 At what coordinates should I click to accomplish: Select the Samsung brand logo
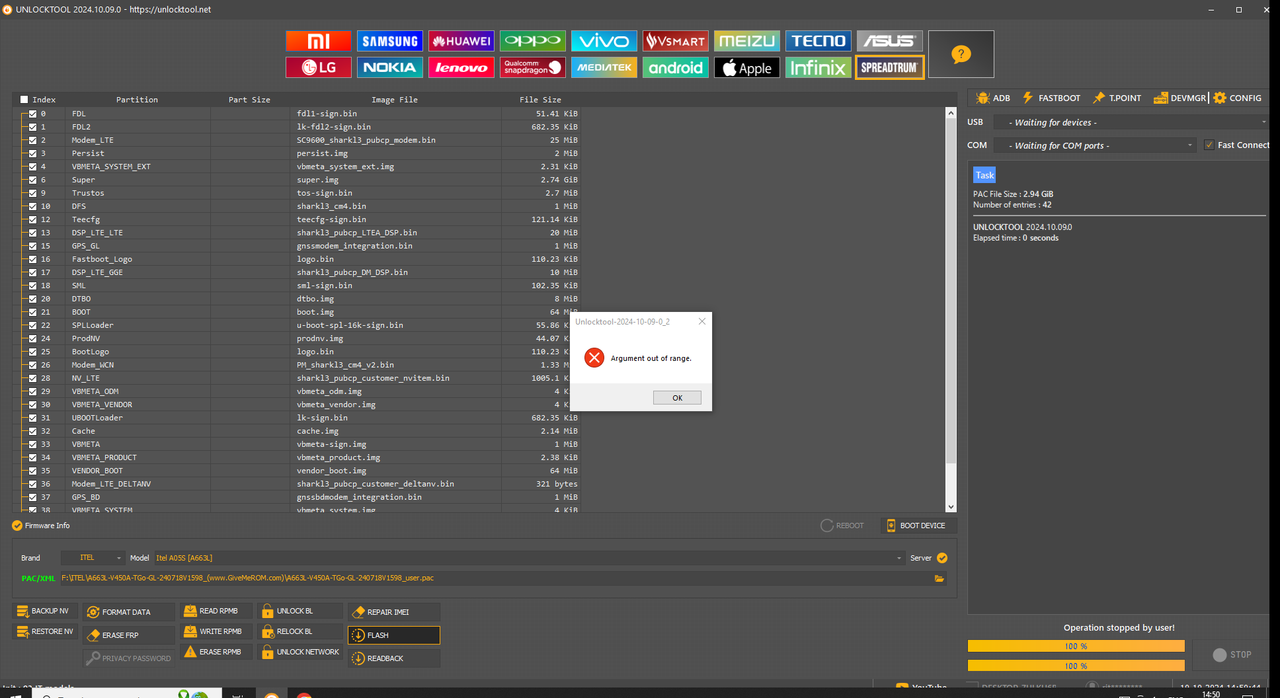(390, 41)
